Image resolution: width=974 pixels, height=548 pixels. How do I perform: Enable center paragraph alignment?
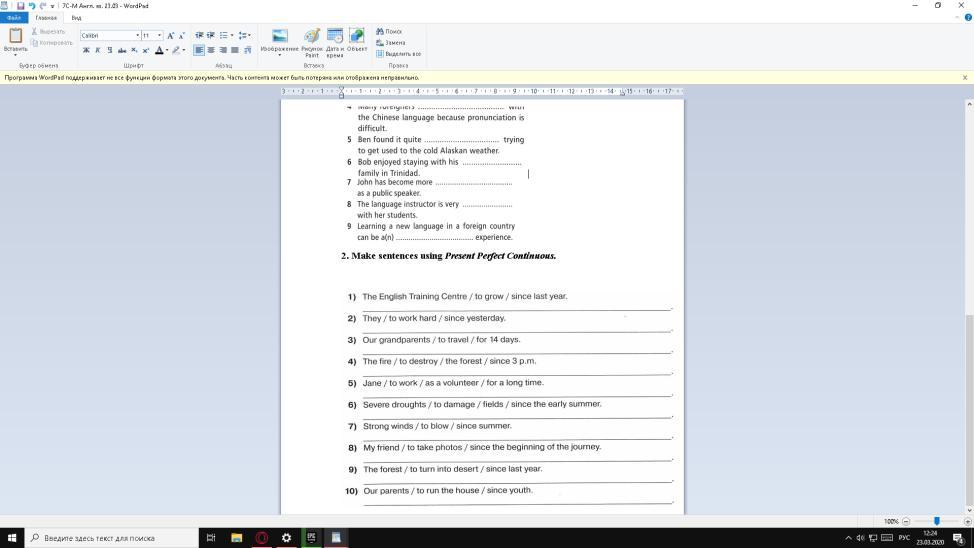coord(211,50)
